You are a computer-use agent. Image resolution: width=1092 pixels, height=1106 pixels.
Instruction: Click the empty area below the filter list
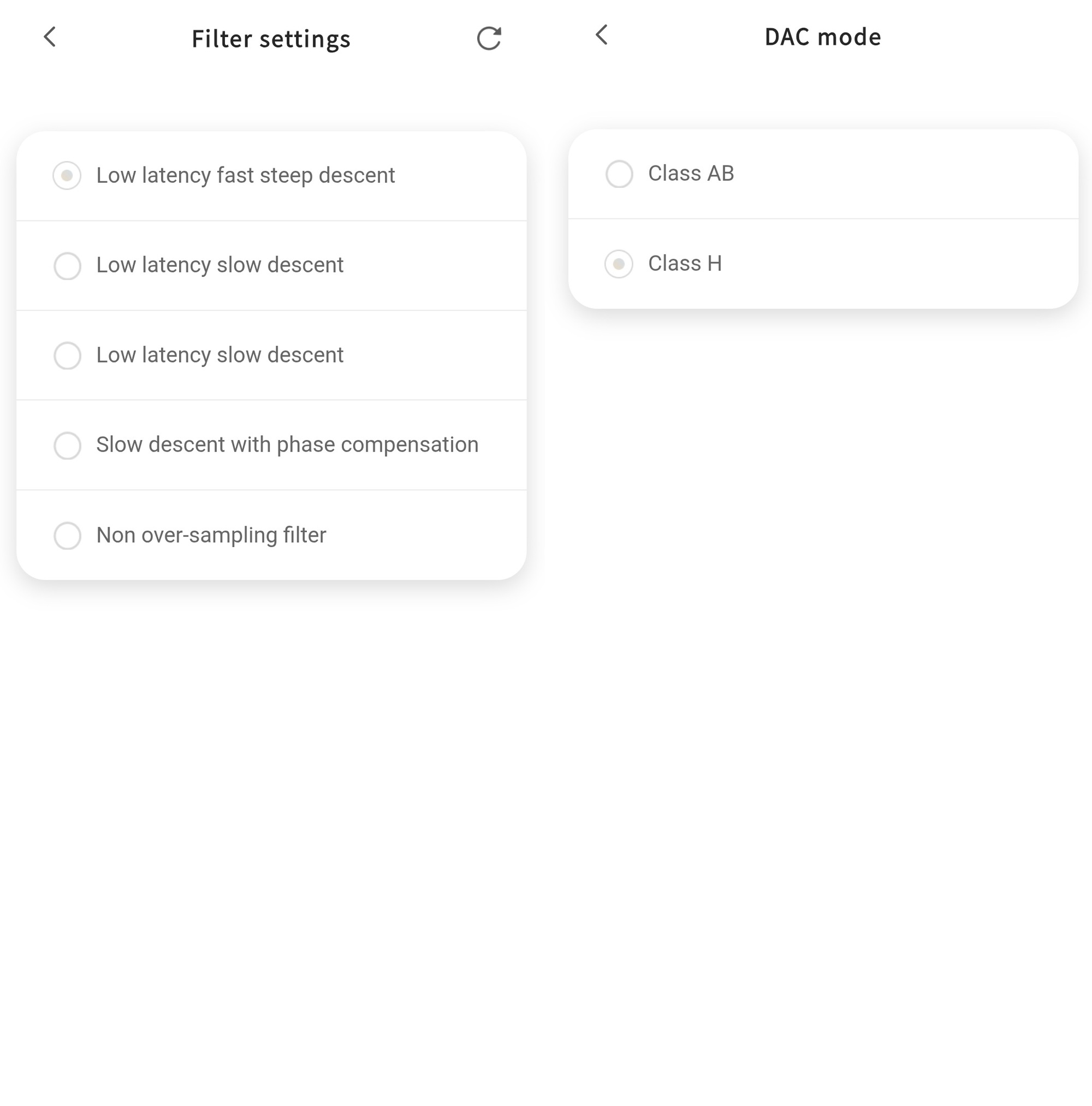click(x=272, y=801)
